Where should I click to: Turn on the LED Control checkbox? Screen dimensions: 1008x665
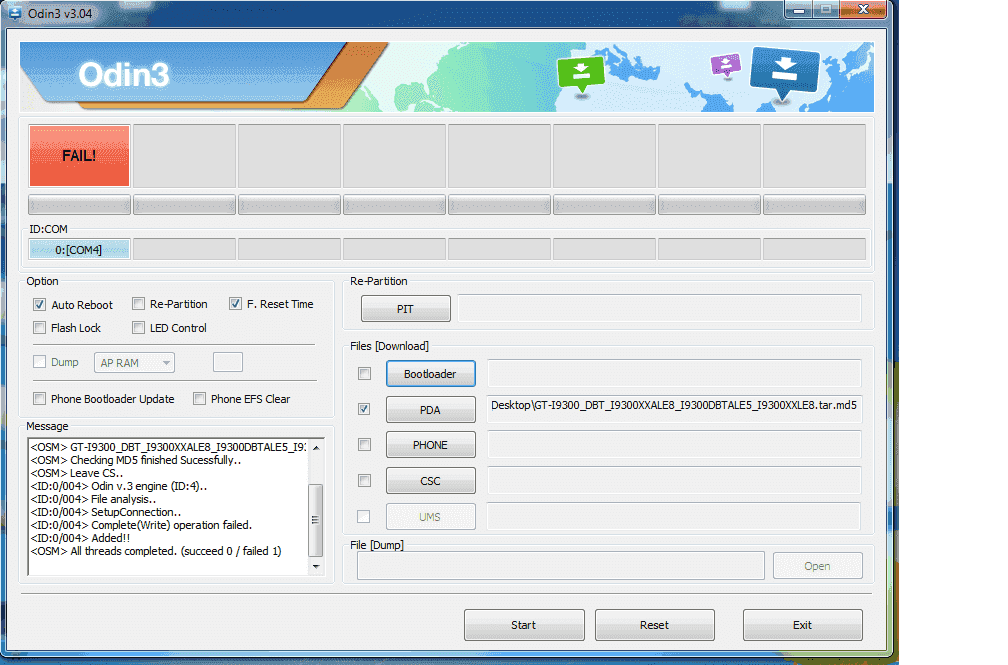[x=138, y=328]
